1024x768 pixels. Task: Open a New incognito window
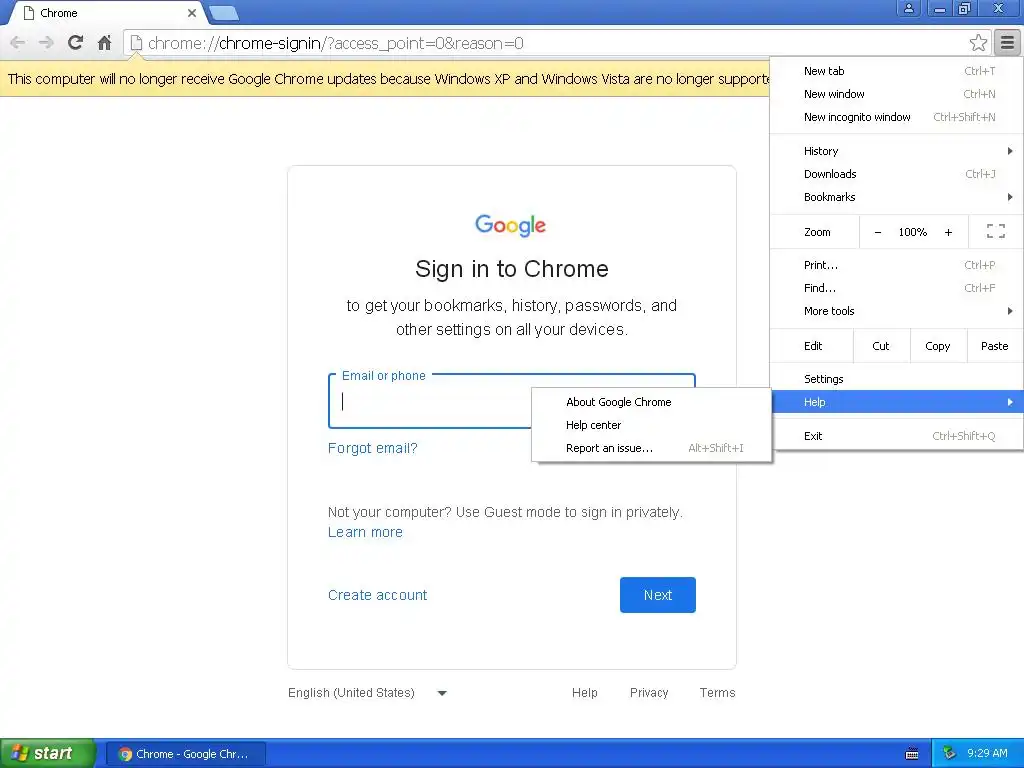pos(896,117)
